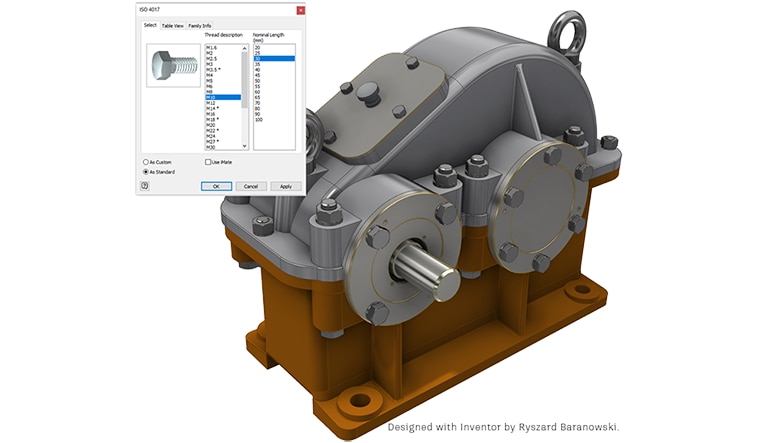Enable the Use iMate checkbox

[208, 161]
